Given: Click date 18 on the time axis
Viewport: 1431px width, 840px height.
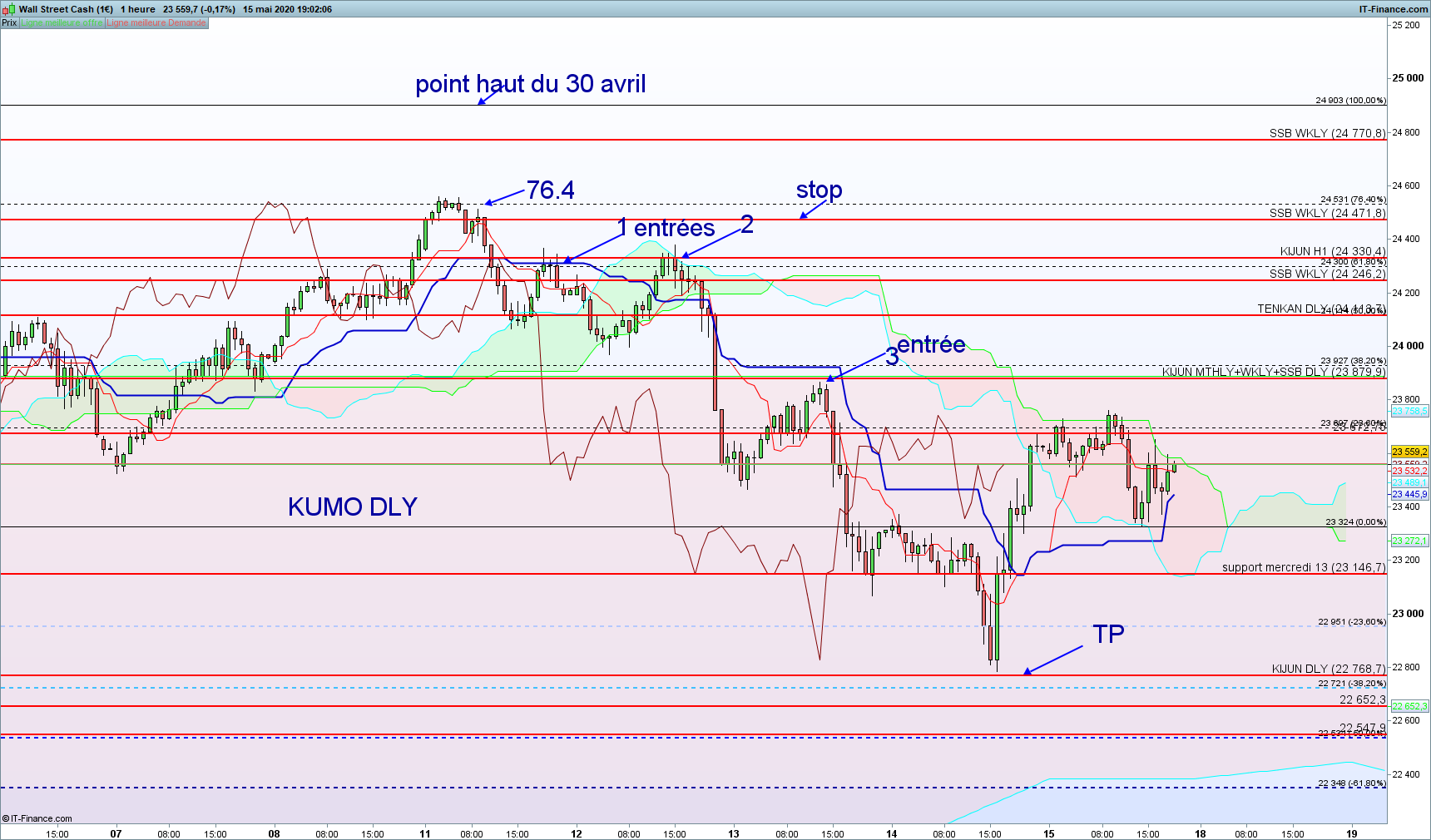Looking at the screenshot, I should coord(1201,833).
